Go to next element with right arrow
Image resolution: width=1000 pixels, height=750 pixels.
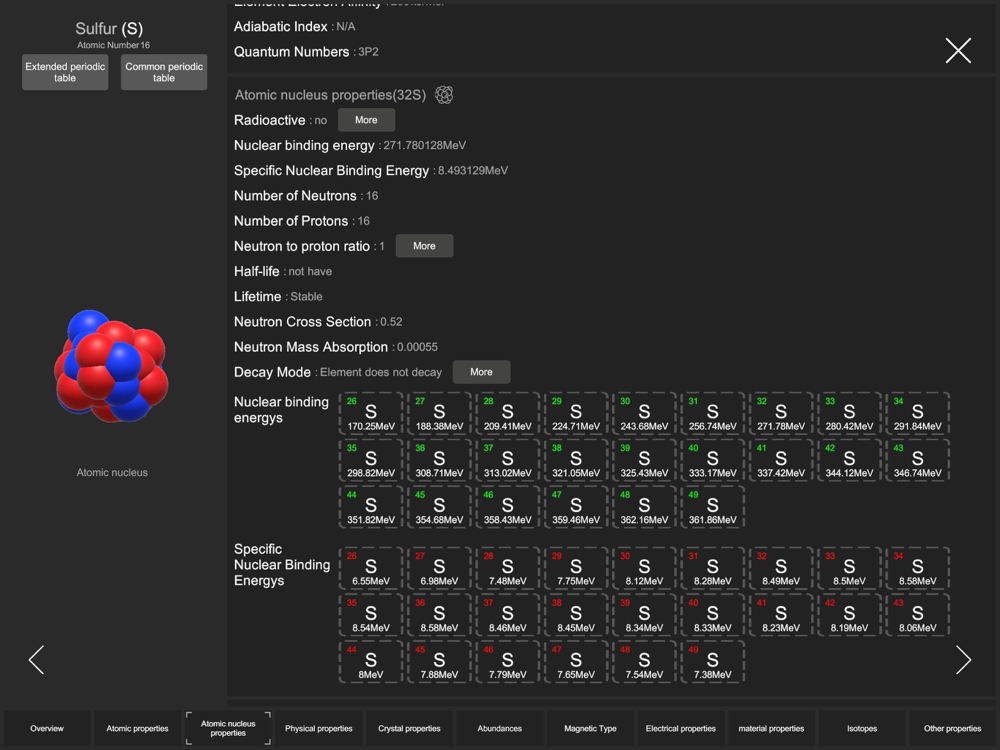(x=963, y=659)
